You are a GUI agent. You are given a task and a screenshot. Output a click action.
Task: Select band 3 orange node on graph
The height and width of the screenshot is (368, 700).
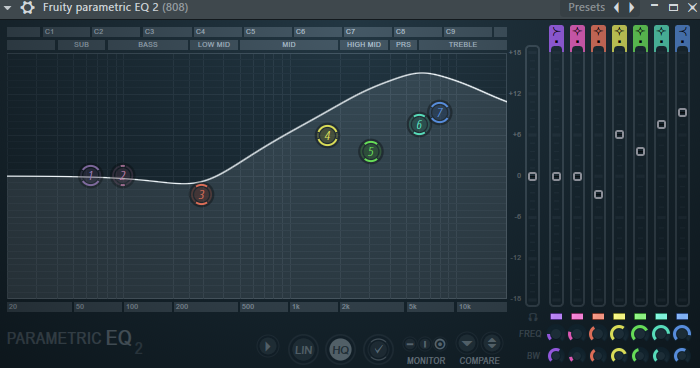[x=201, y=195]
